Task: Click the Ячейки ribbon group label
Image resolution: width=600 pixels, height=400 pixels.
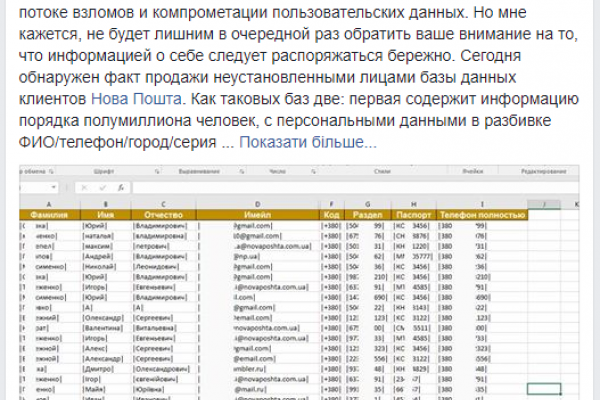Action: click(x=473, y=171)
